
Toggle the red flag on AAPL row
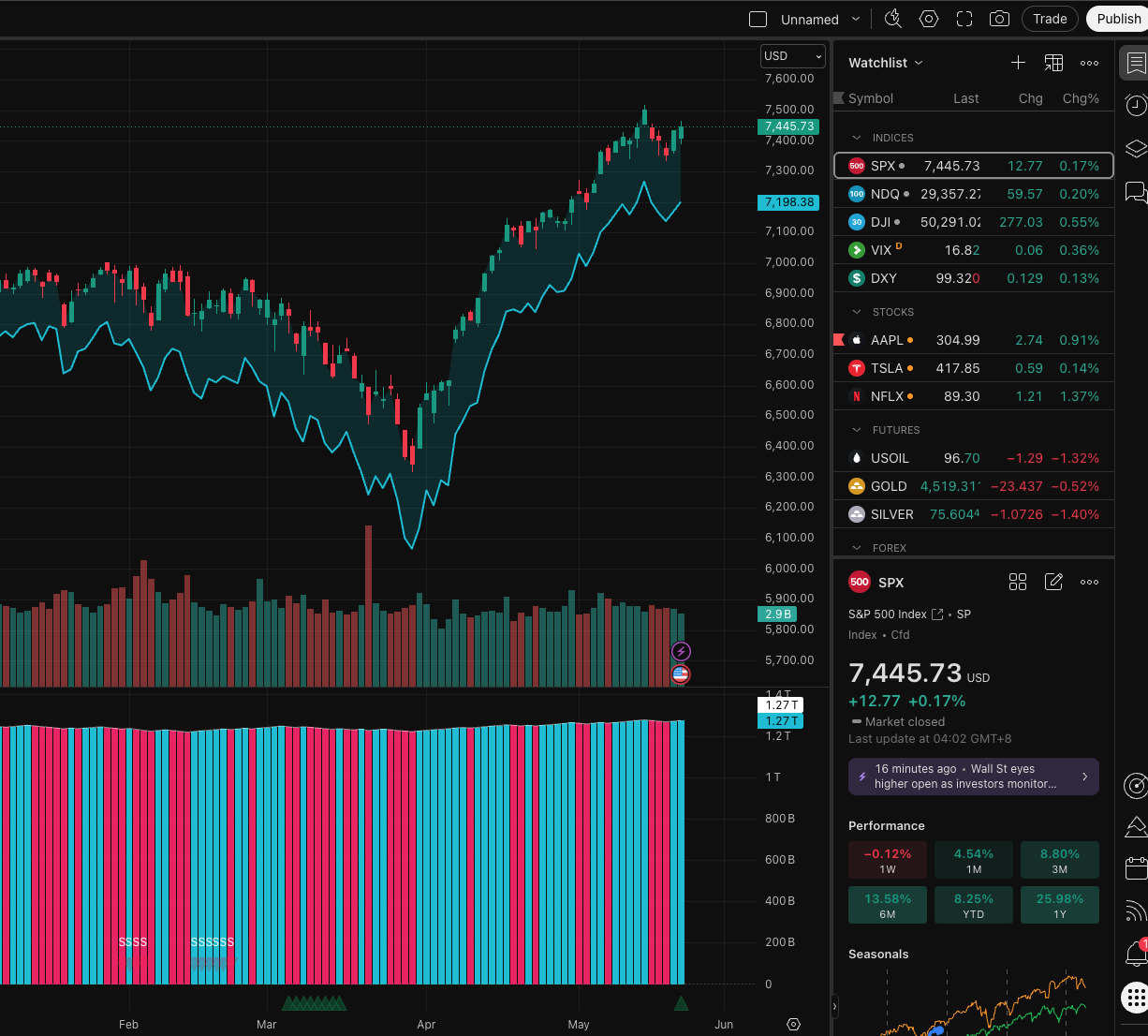(839, 340)
